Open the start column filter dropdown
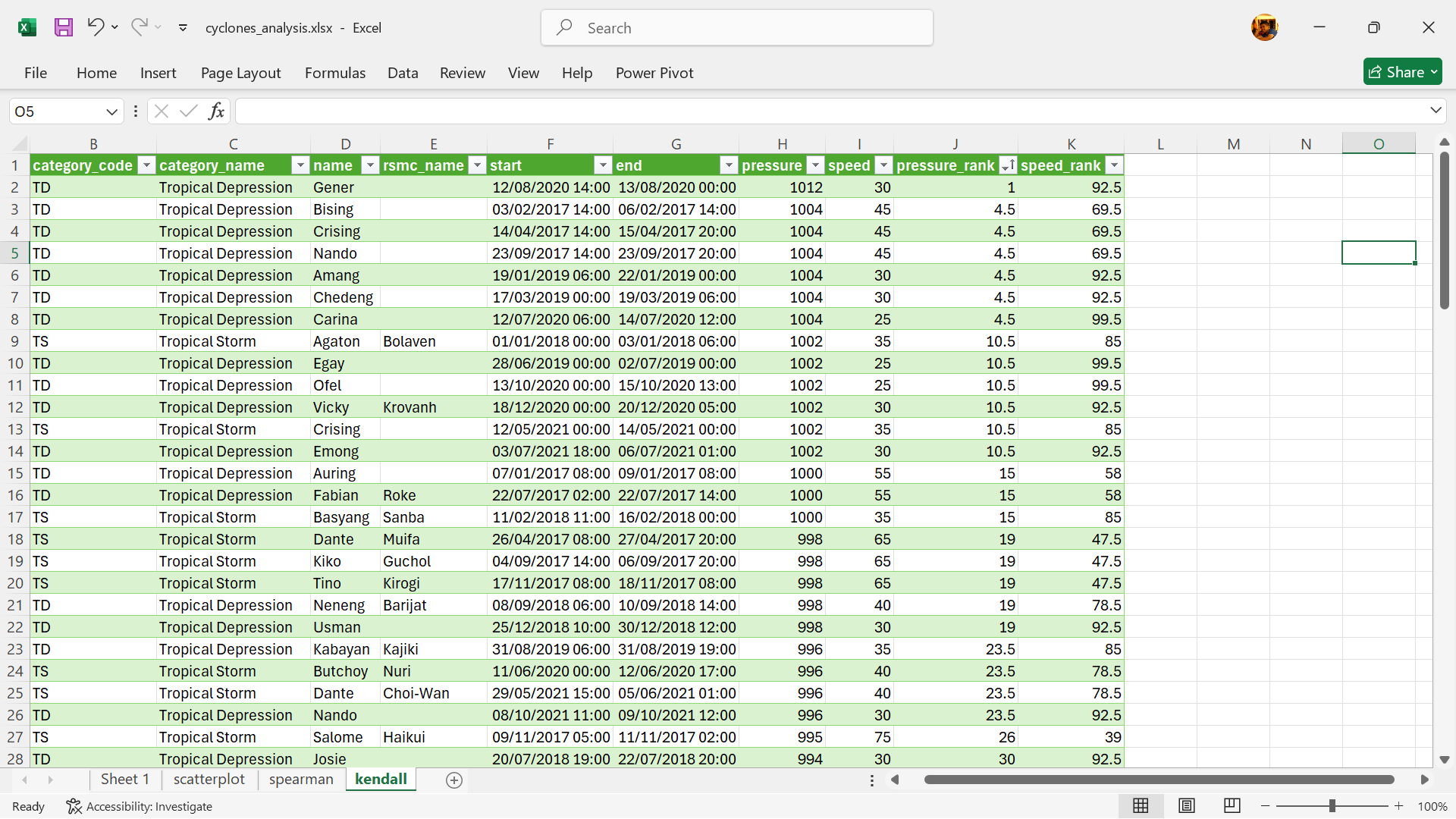 click(x=603, y=165)
